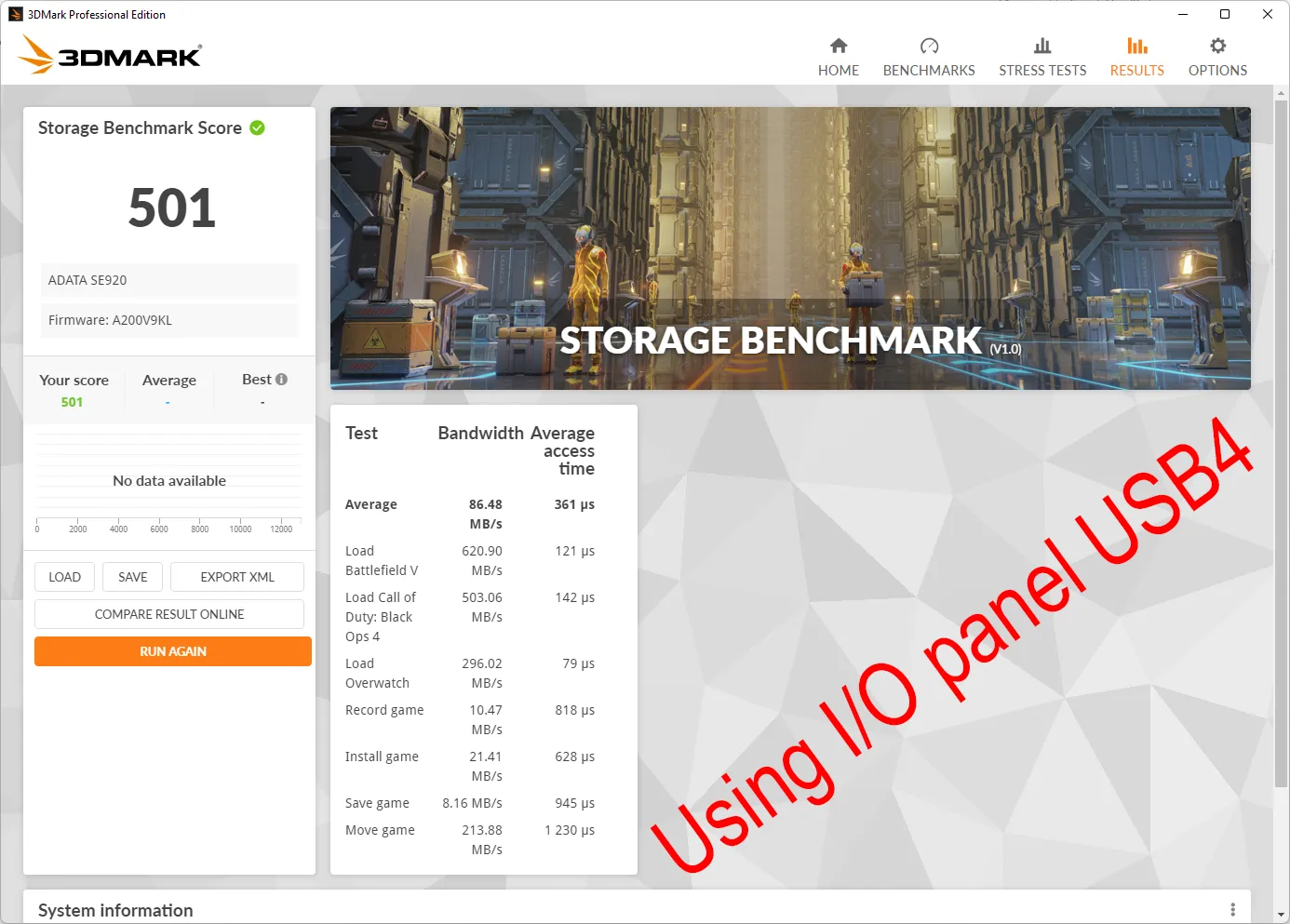Click the Record game row label
This screenshot has height=924, width=1290.
tap(384, 710)
